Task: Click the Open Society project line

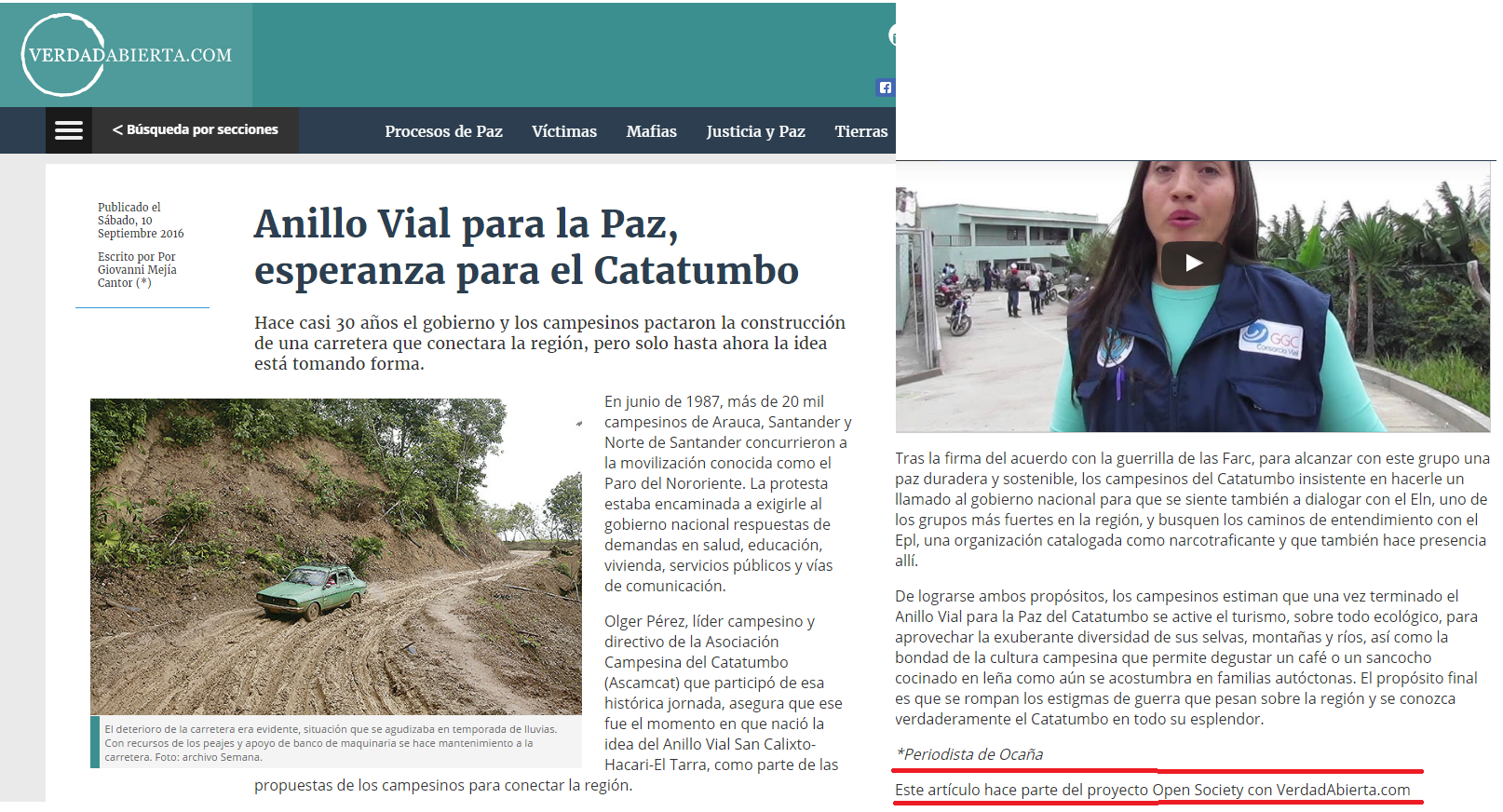Action: [1153, 790]
